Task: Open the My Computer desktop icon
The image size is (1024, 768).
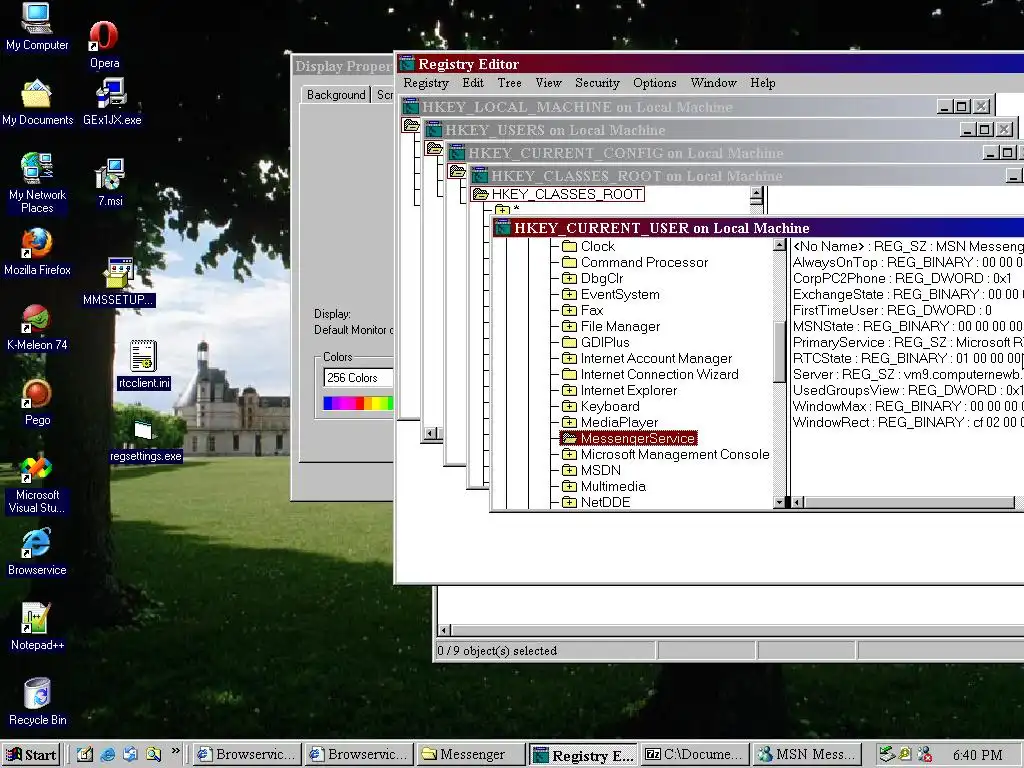Action: [37, 26]
